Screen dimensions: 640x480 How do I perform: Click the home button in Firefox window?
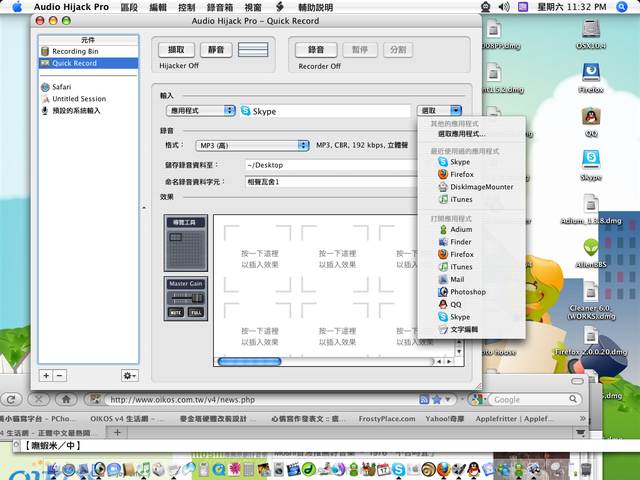pyautogui.click(x=66, y=399)
